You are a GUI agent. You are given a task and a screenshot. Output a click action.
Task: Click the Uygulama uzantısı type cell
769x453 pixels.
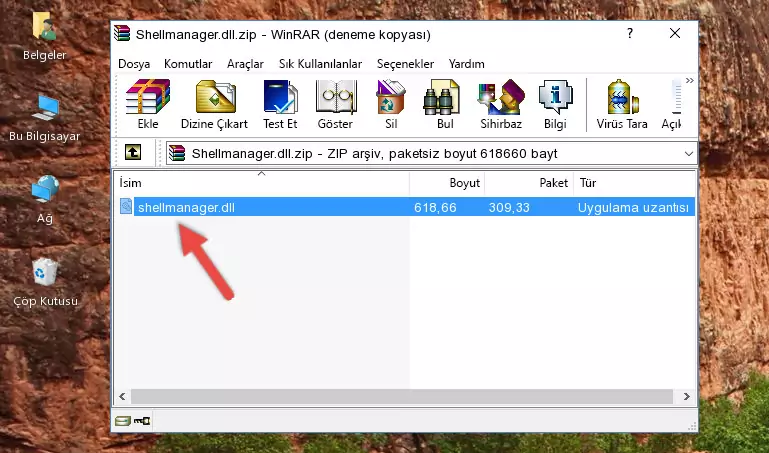633,207
